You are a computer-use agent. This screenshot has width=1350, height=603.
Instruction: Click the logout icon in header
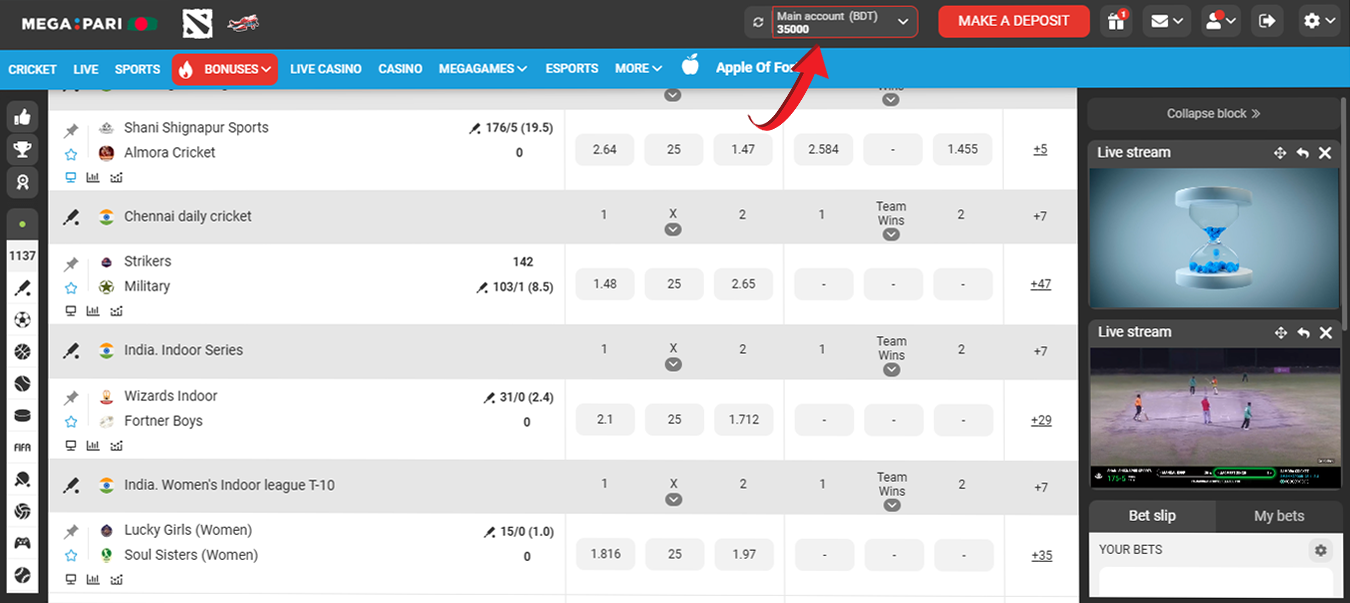[x=1267, y=21]
